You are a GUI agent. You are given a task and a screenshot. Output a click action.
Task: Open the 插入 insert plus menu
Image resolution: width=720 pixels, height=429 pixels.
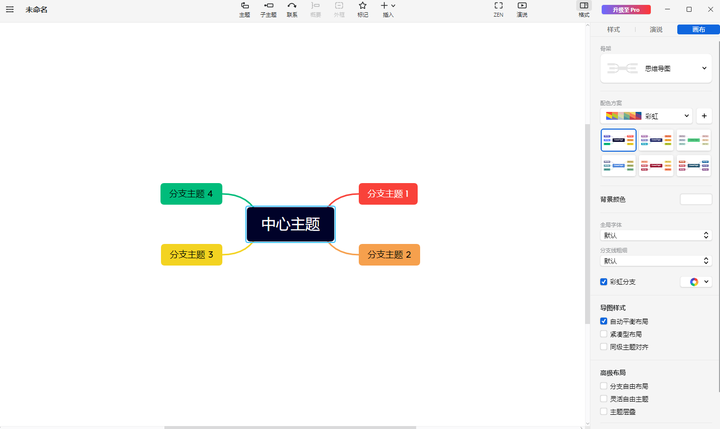[388, 10]
